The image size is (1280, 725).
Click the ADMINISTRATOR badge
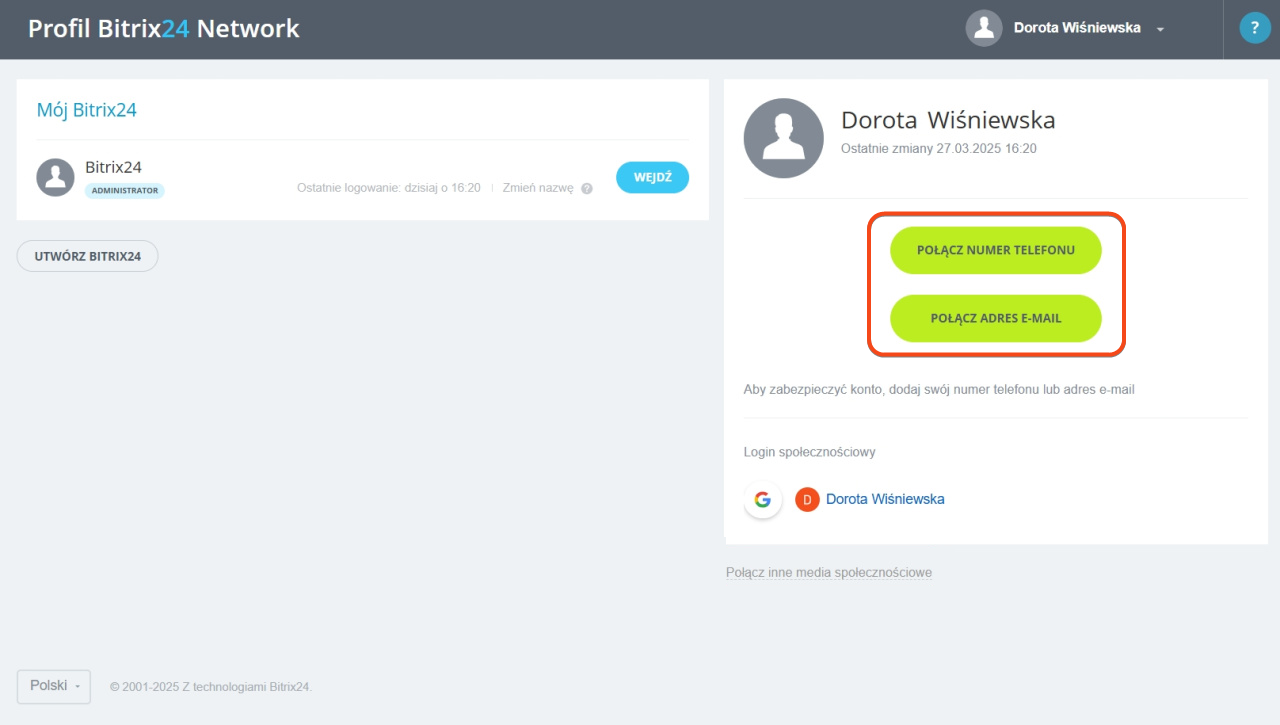pyautogui.click(x=124, y=190)
